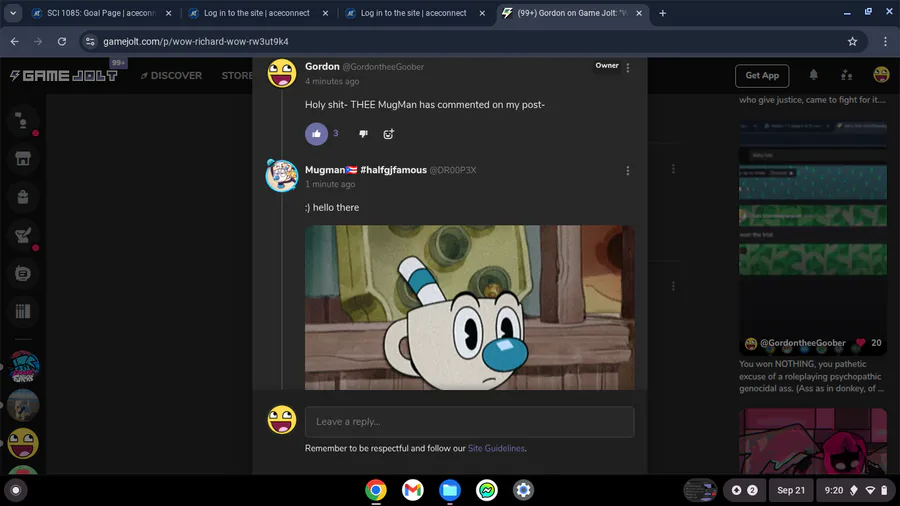
Task: Switch to SCI 1085 Goal Page tab
Action: click(101, 13)
